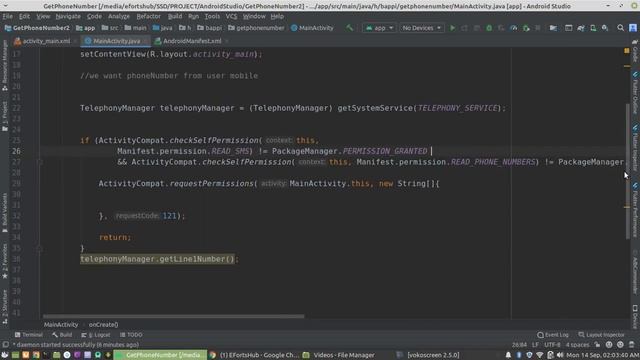Open the Resource Manager sidebar tab
The image size is (640, 360).
[x=5, y=66]
